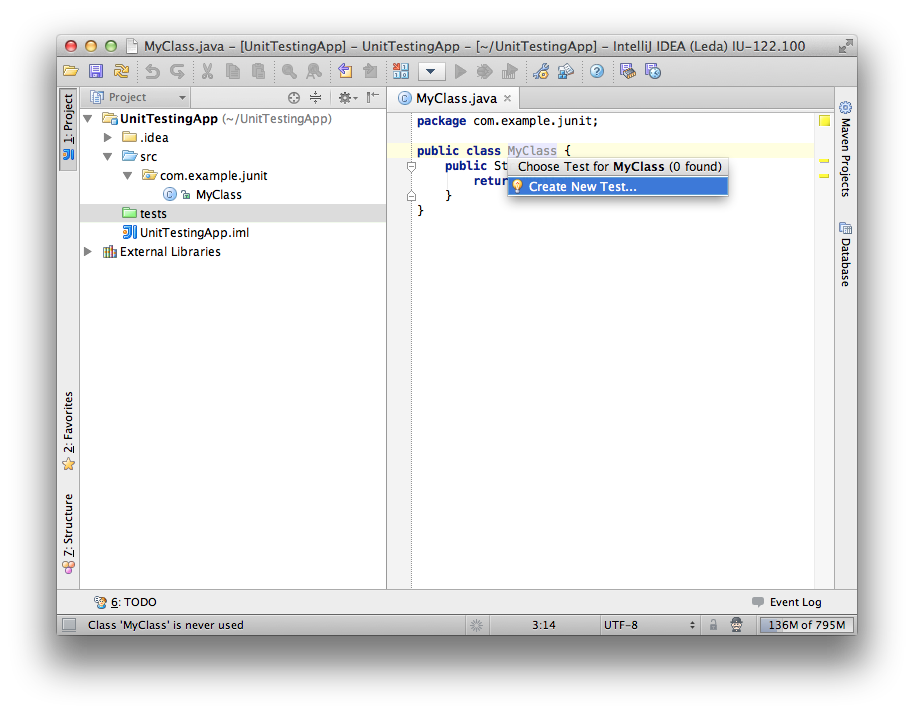Click the Find magnifier icon
This screenshot has width=914, height=714.
pyautogui.click(x=289, y=71)
